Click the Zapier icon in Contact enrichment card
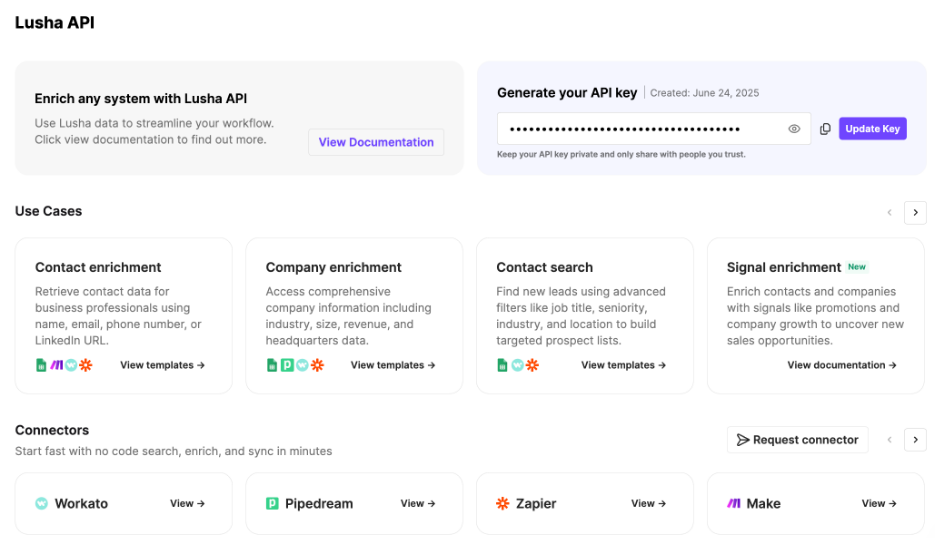This screenshot has width=935, height=538. click(86, 365)
